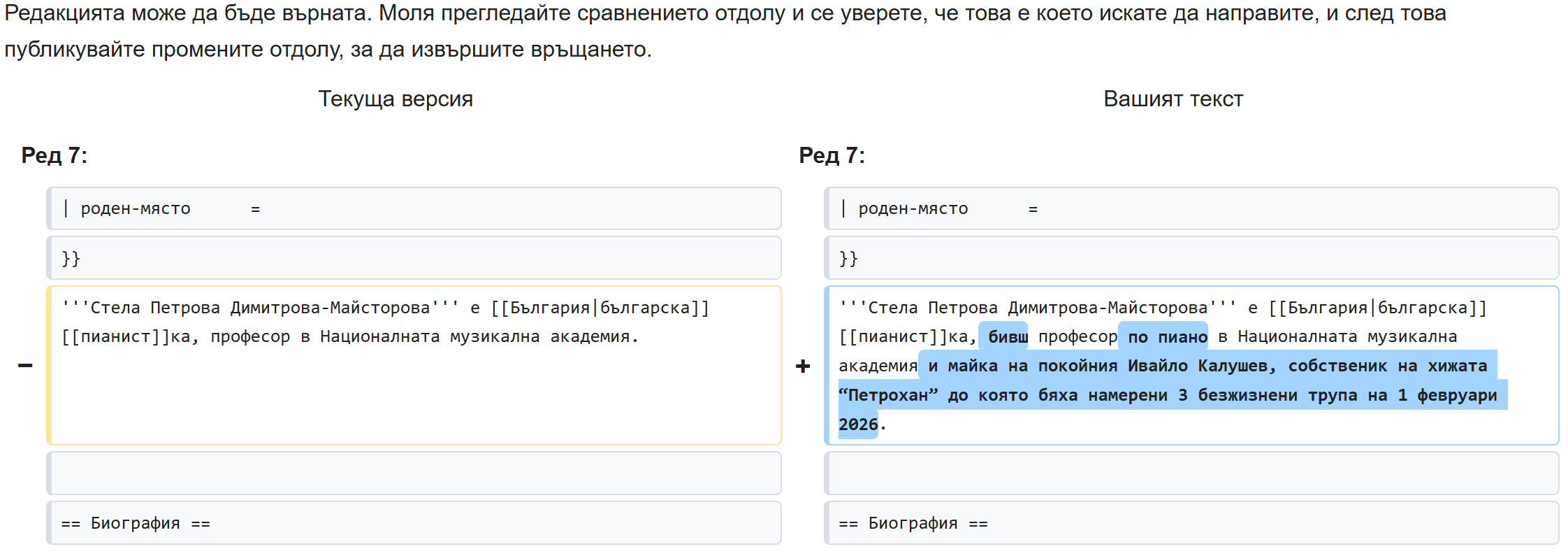Click the empty diff line in the current version column
The height and width of the screenshot is (556, 1568).
414,473
